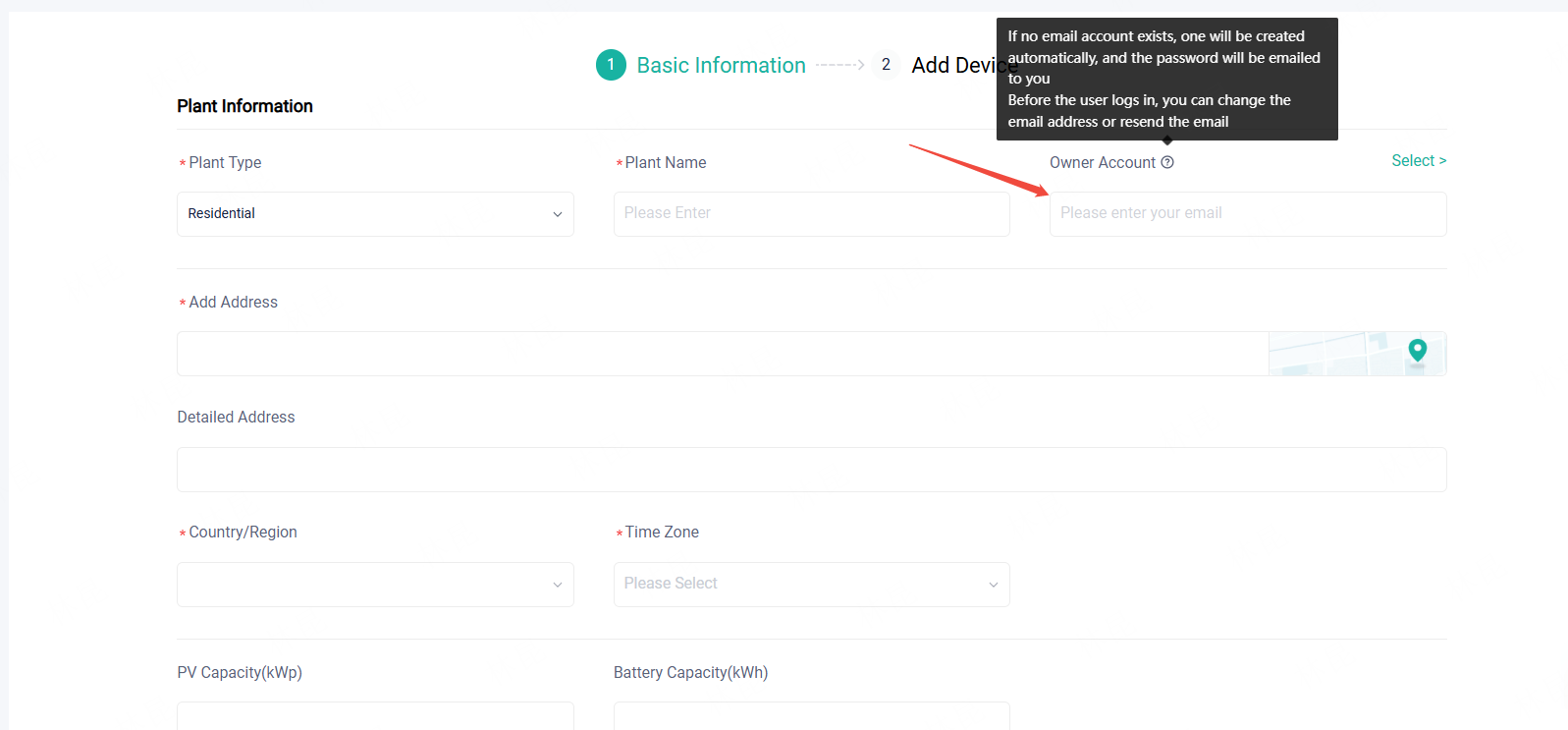
Task: Focus the Battery Capacity(kWh) input
Action: [811, 716]
